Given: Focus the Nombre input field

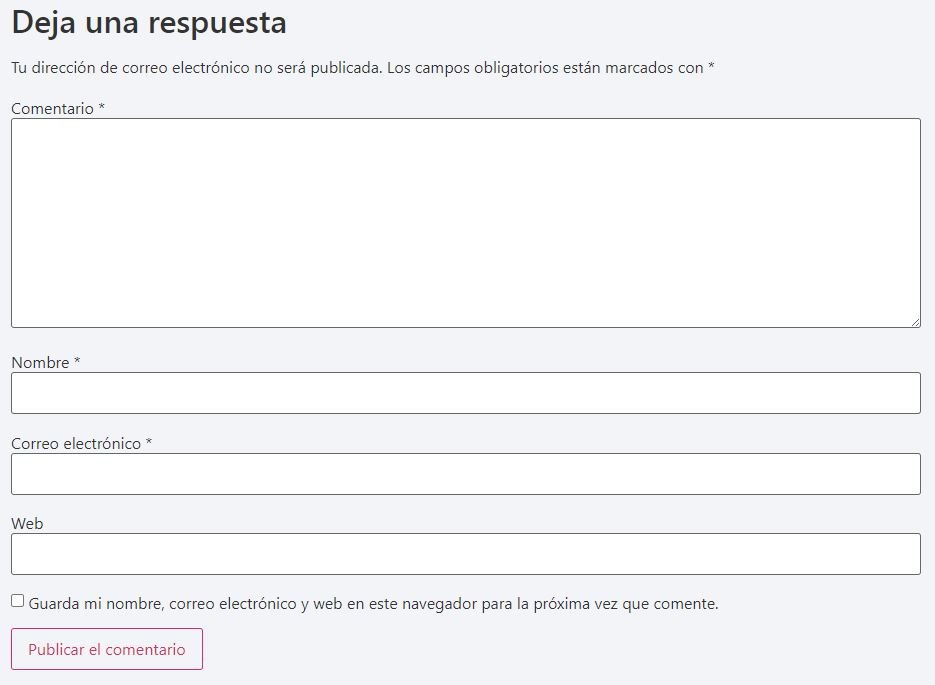Looking at the screenshot, I should [x=465, y=393].
